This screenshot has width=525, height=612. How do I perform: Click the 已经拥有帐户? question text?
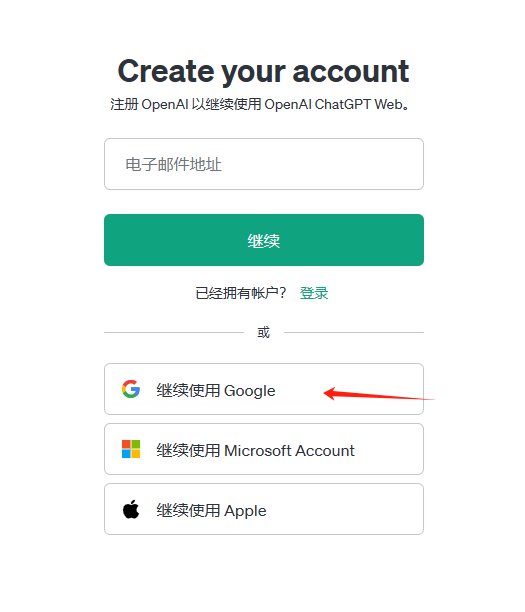(x=241, y=293)
